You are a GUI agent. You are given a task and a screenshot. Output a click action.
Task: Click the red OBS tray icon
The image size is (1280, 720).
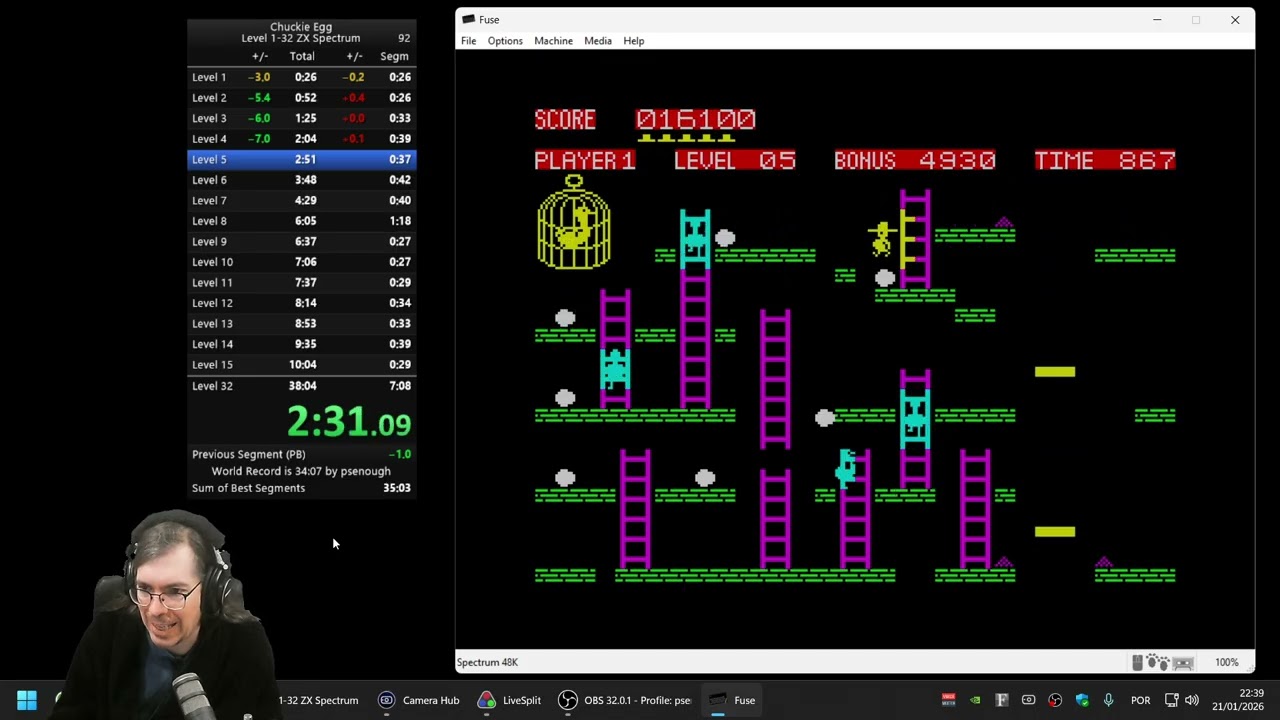pyautogui.click(x=1055, y=700)
